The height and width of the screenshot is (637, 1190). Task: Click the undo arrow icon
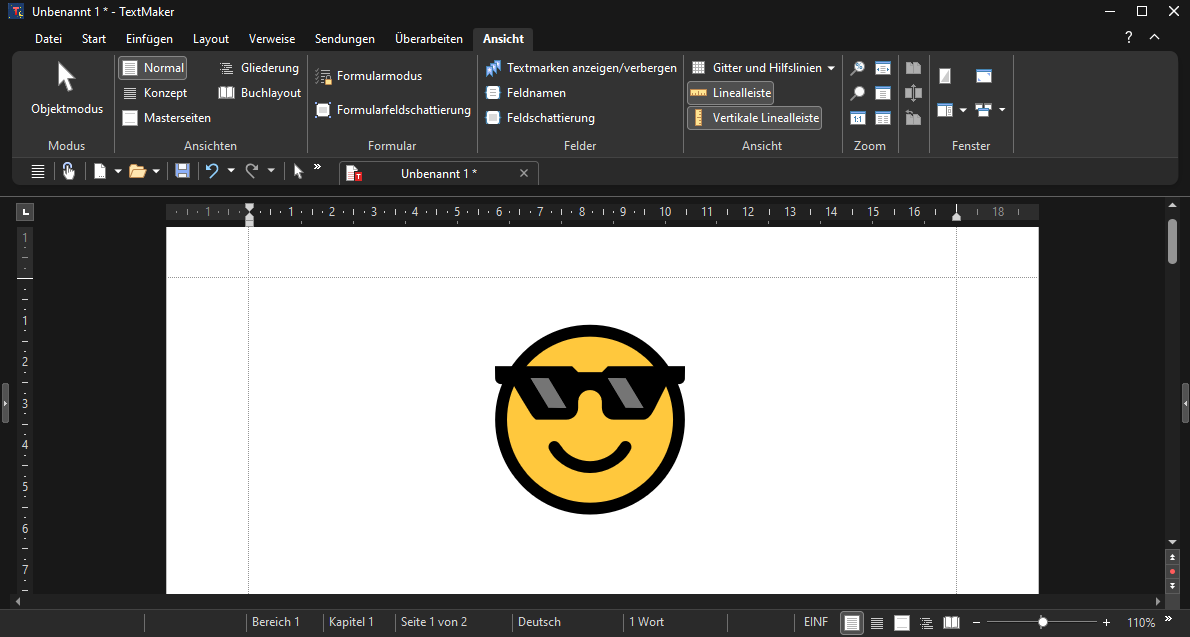tap(211, 172)
